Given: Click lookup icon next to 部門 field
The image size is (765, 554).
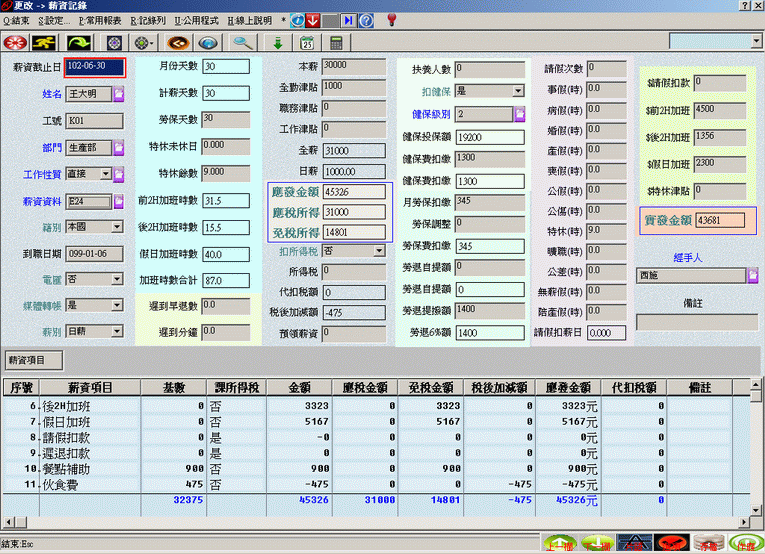Looking at the screenshot, I should (119, 147).
